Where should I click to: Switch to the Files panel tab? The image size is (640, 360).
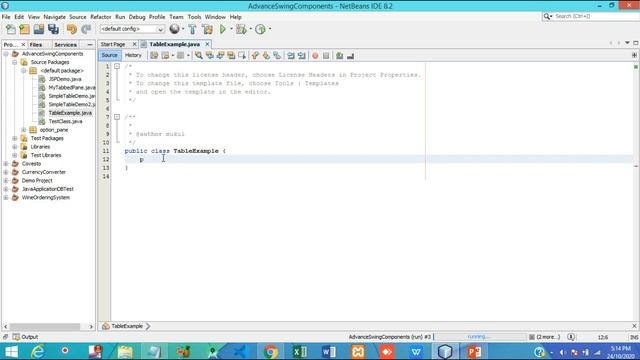[36, 44]
